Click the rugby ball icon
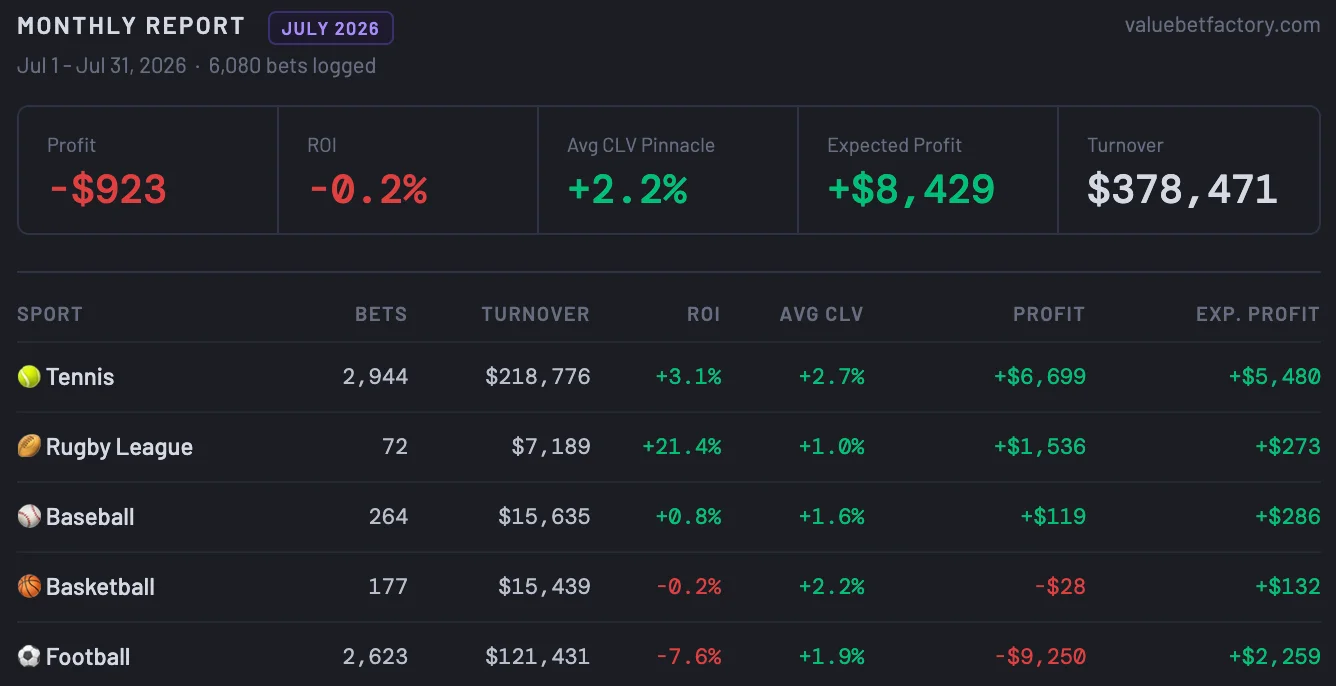1336x686 pixels. [x=29, y=447]
